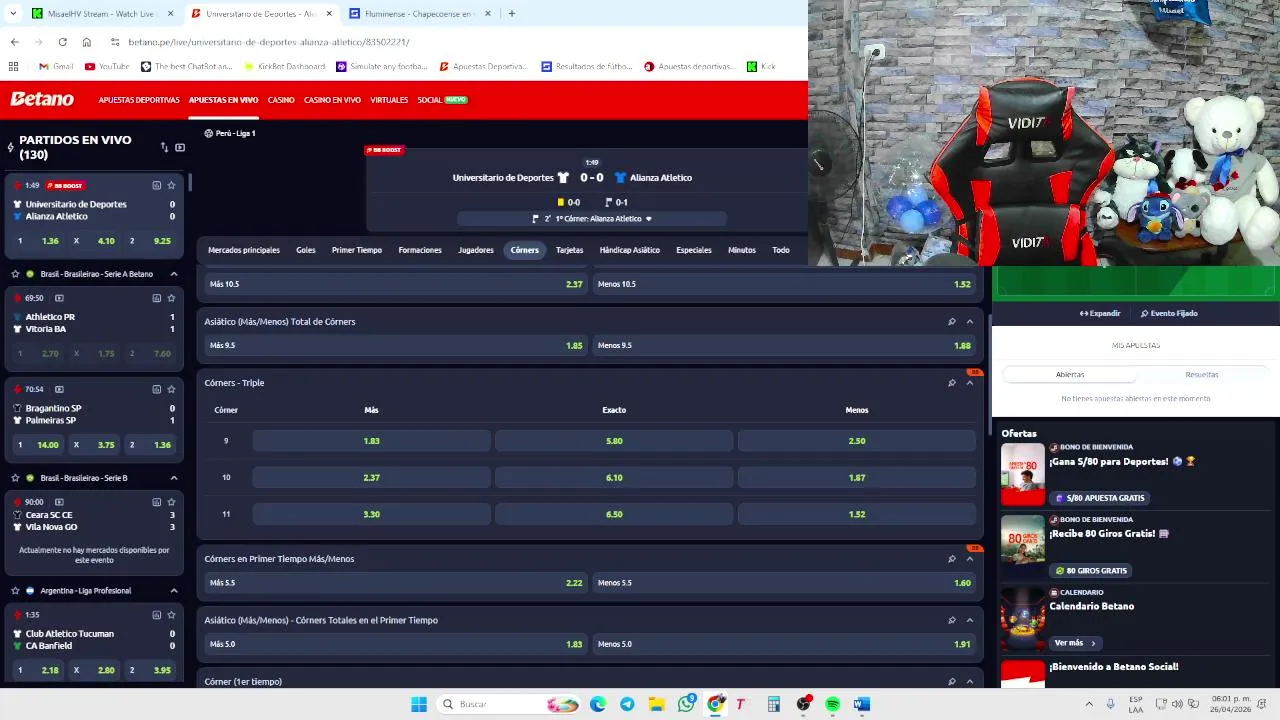This screenshot has width=1280, height=720.
Task: Open stats icon for Bragantino SP match
Action: coord(156,389)
